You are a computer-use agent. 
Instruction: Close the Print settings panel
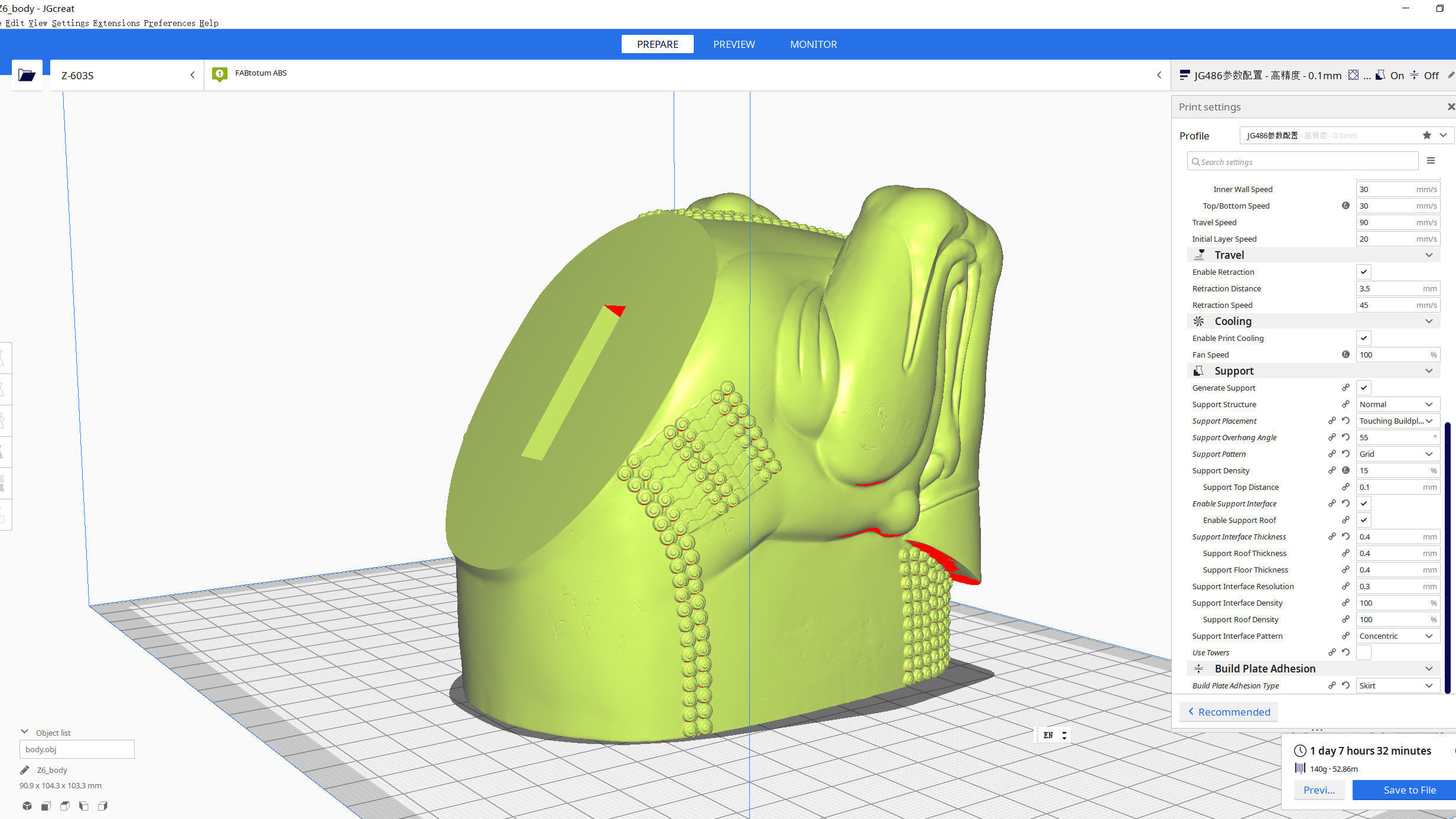tap(1451, 107)
